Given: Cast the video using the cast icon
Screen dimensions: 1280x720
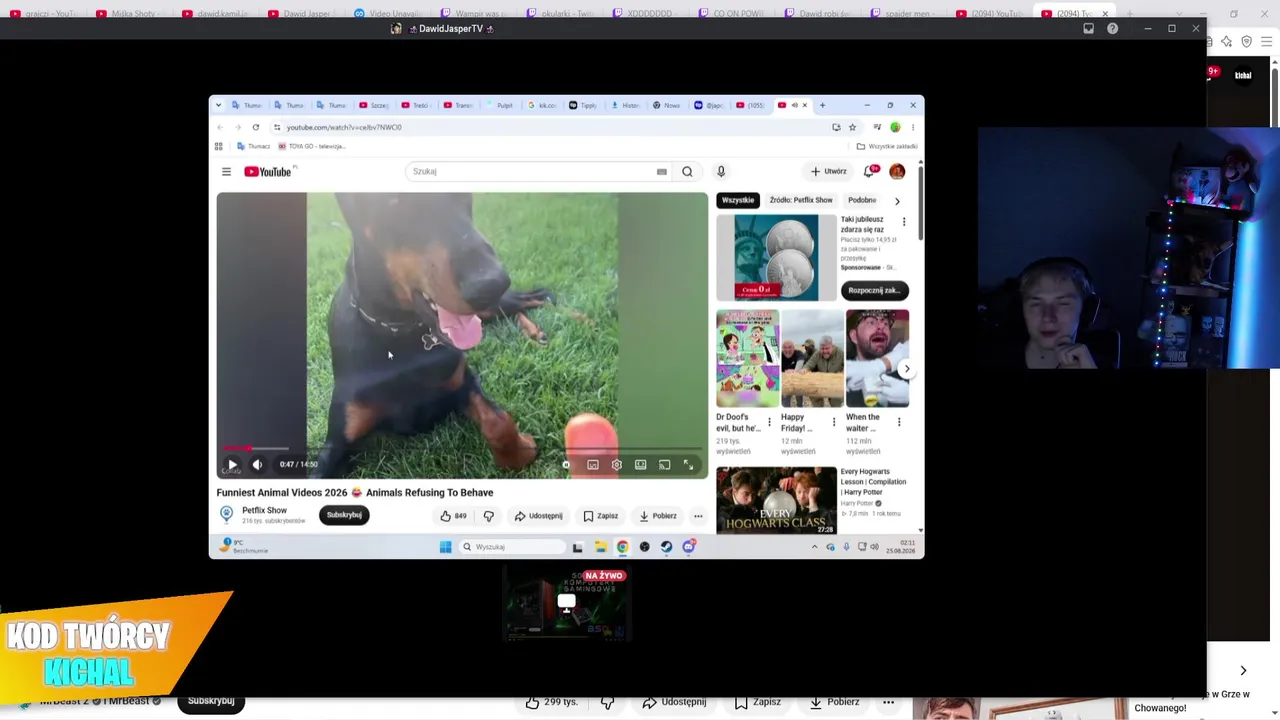Looking at the screenshot, I should (664, 465).
